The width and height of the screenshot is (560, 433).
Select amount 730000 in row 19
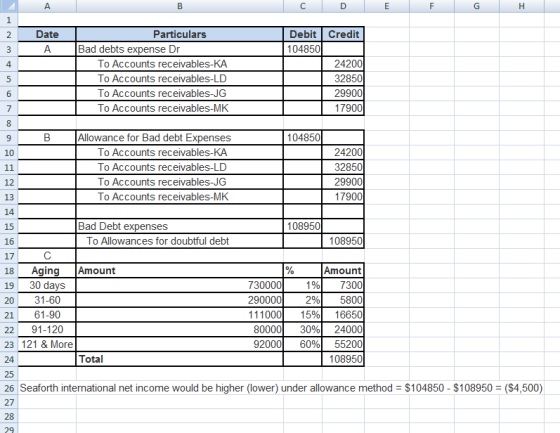(180, 285)
